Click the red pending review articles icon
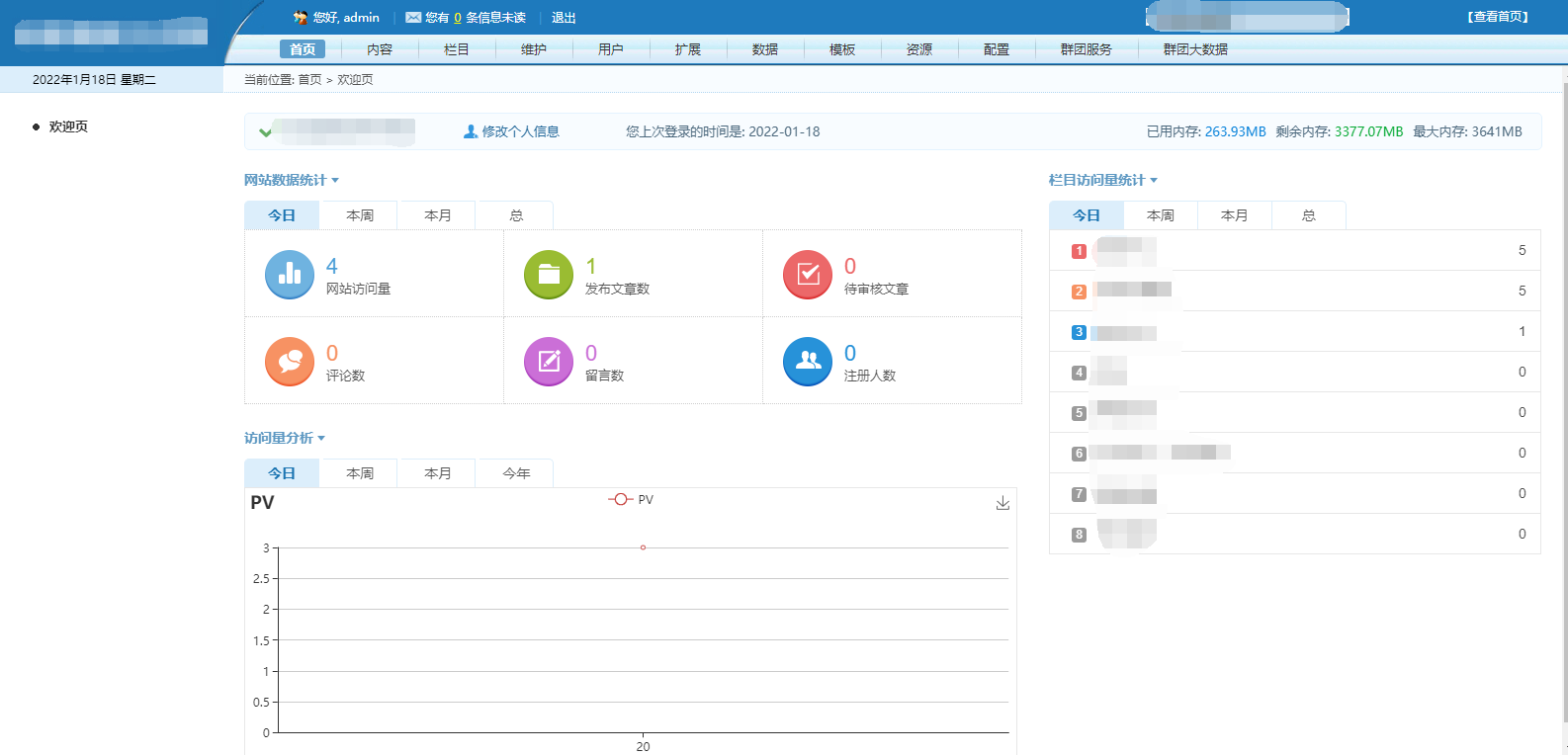Viewport: 1568px width, 755px height. click(808, 275)
